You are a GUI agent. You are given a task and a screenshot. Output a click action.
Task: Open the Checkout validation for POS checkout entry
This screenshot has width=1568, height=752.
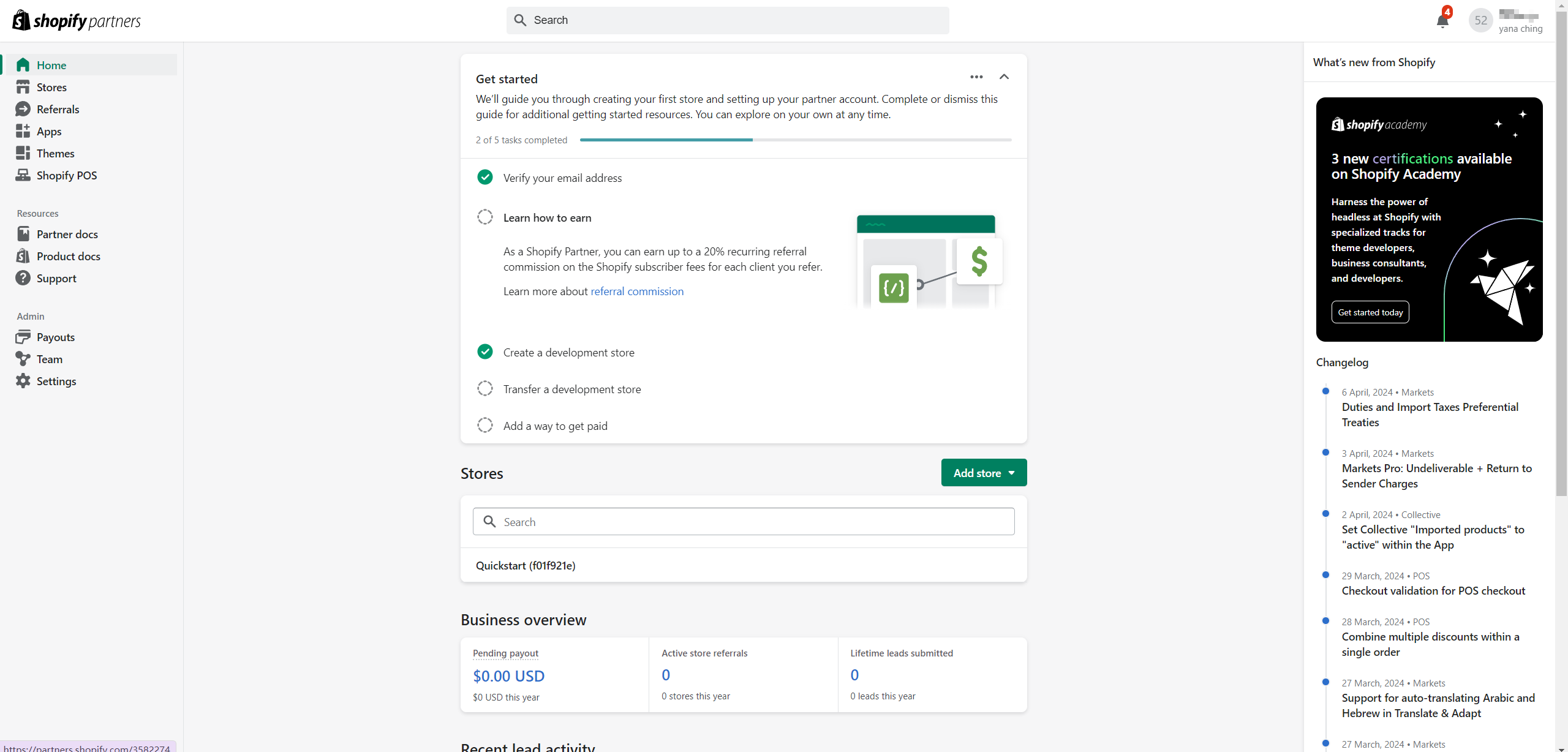pyautogui.click(x=1433, y=591)
